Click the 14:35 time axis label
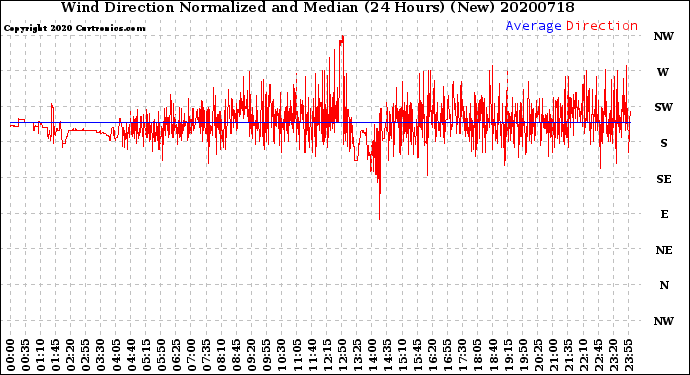This screenshot has width=690, height=375. [x=387, y=355]
